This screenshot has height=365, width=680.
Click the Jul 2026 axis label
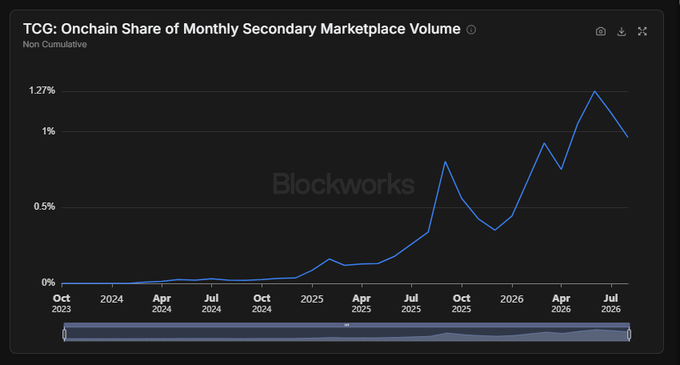coord(611,303)
